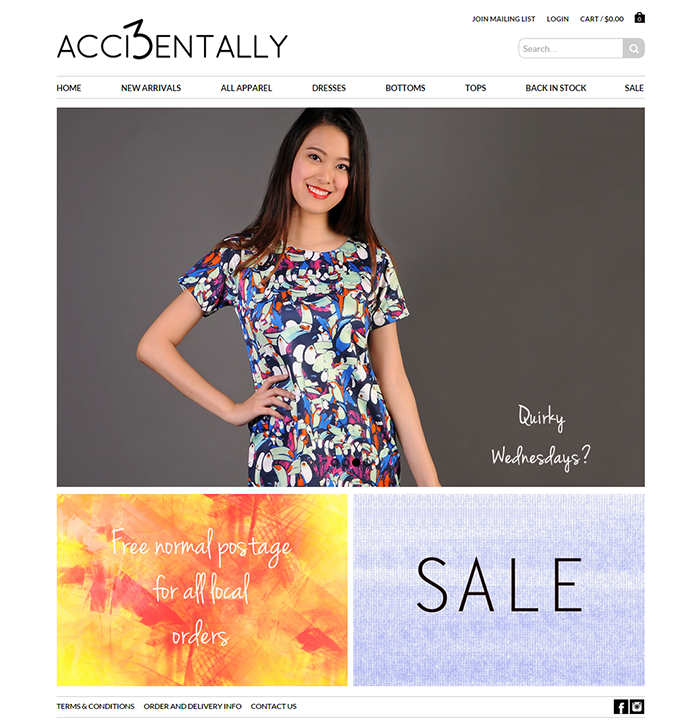Click Join Mailing List link
700x726 pixels.
point(503,19)
